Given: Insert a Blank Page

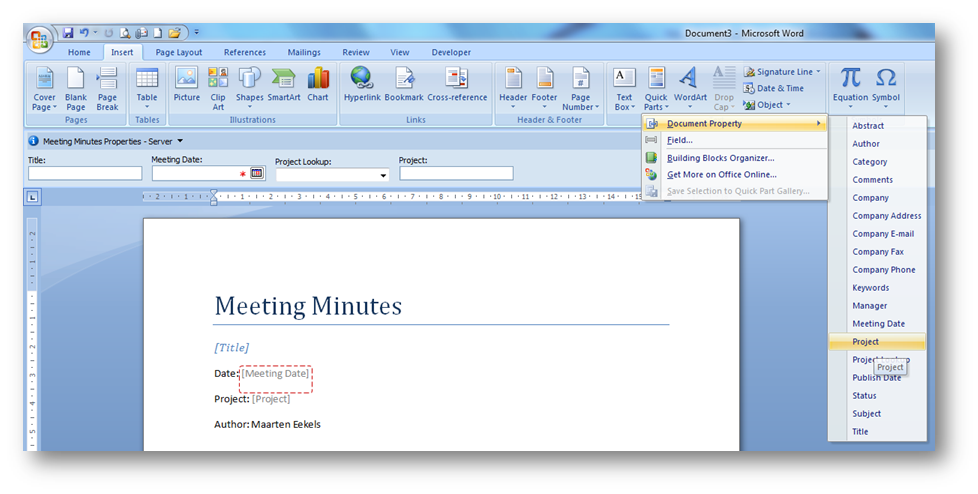Looking at the screenshot, I should tap(75, 89).
